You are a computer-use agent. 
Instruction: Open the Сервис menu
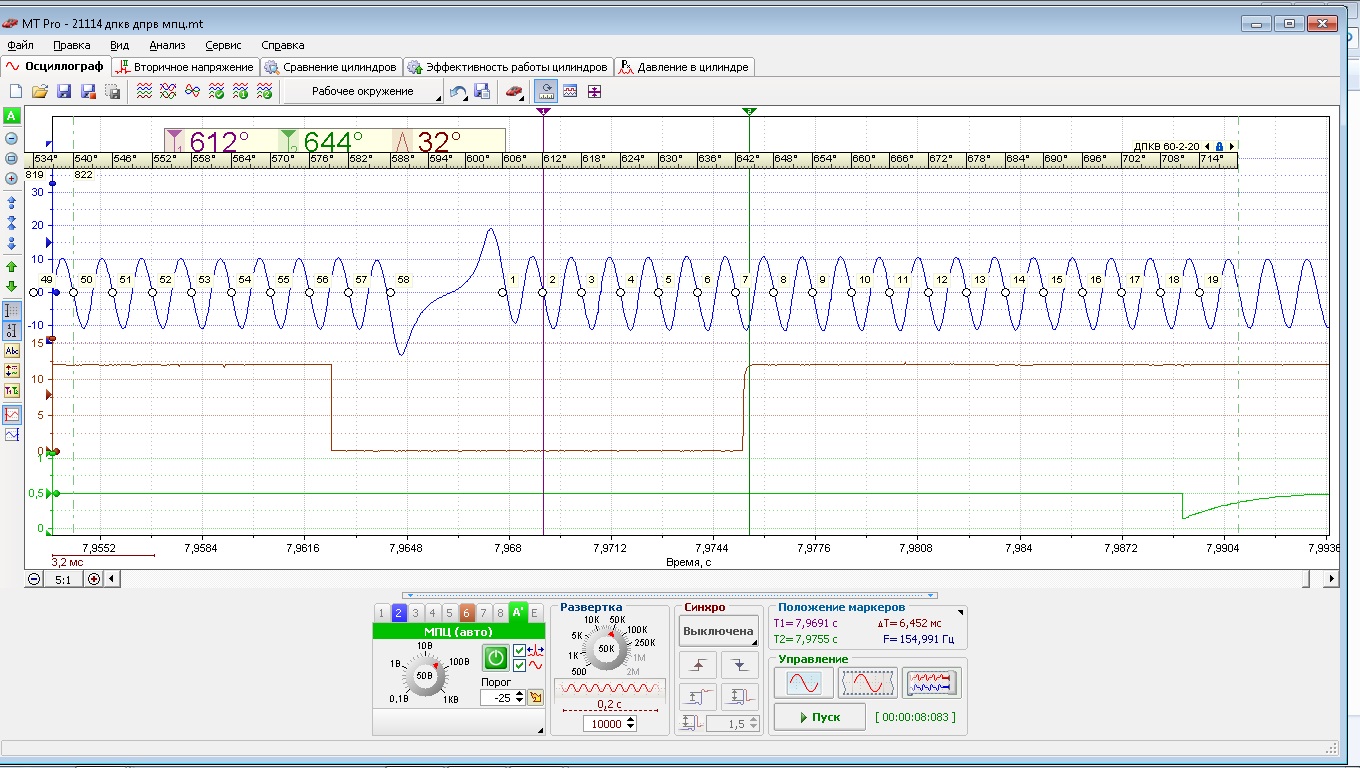tap(223, 45)
